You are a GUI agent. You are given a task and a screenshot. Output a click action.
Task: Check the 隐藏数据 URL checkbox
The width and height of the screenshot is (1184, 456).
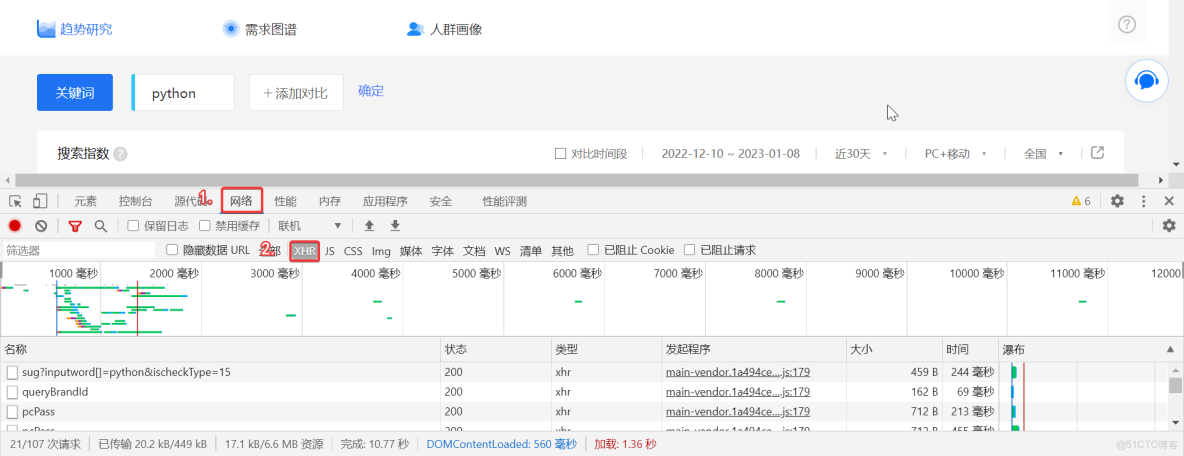point(171,250)
